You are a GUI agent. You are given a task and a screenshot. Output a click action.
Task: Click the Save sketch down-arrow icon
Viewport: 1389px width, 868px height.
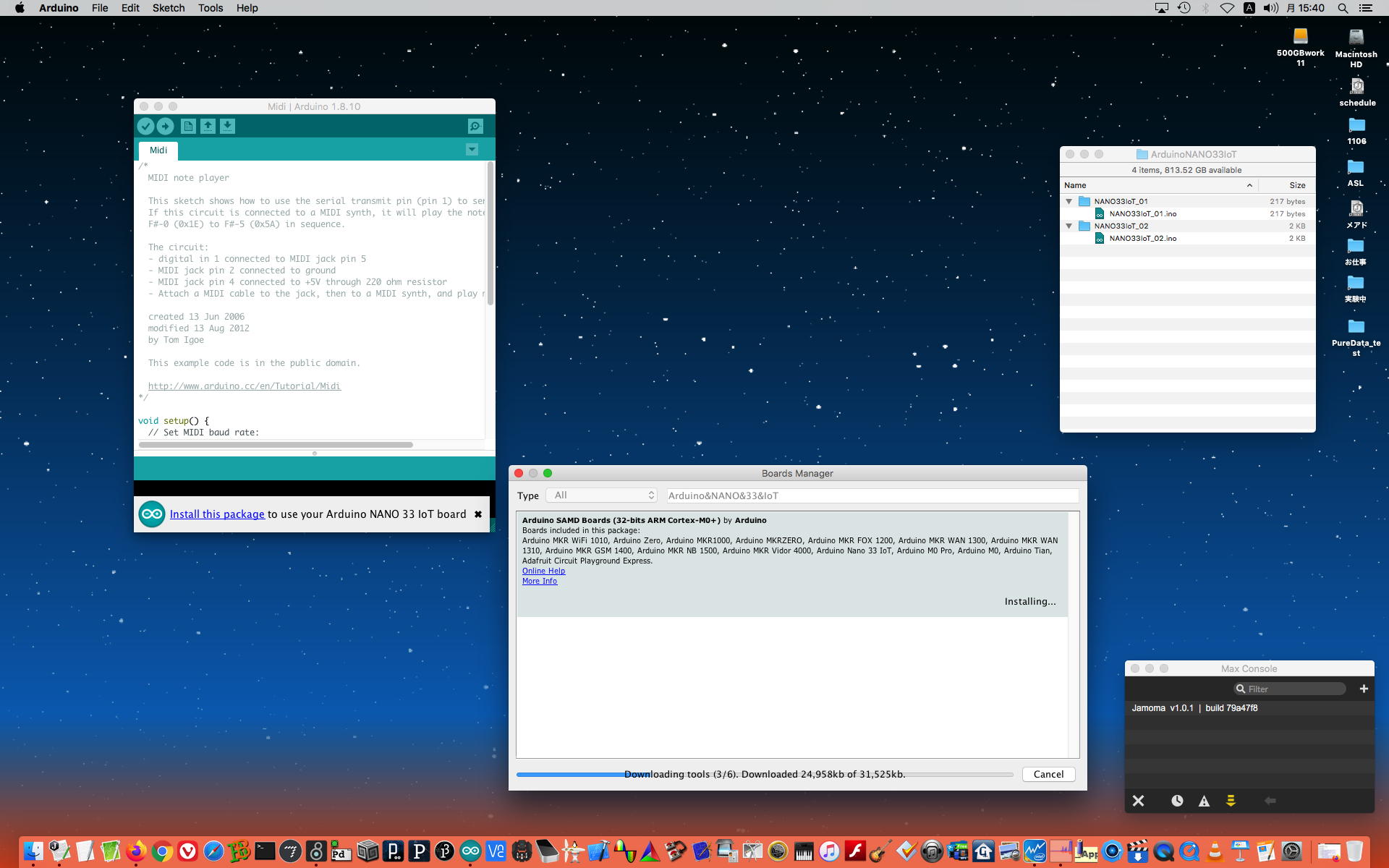tap(227, 127)
